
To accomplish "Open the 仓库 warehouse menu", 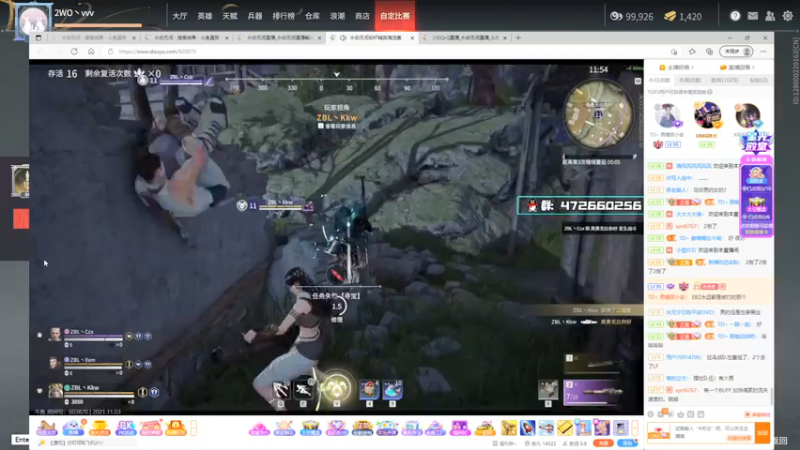I will coord(312,16).
